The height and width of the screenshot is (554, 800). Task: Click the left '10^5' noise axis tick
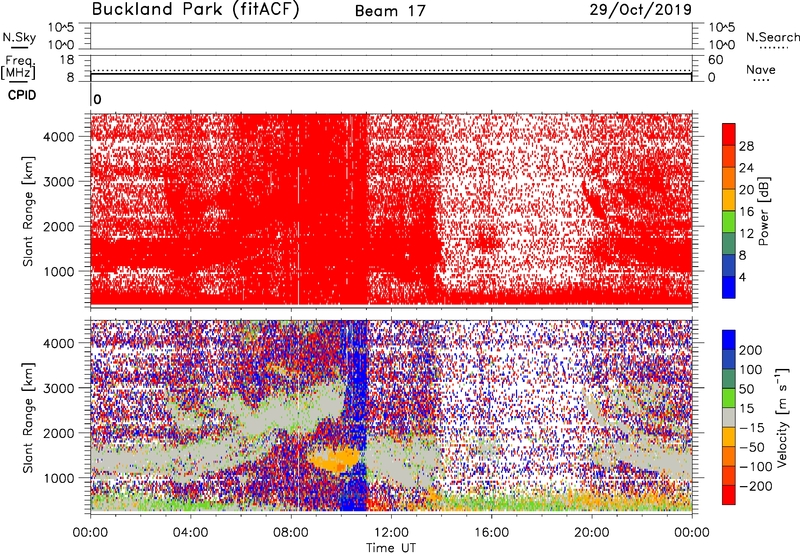61,27
